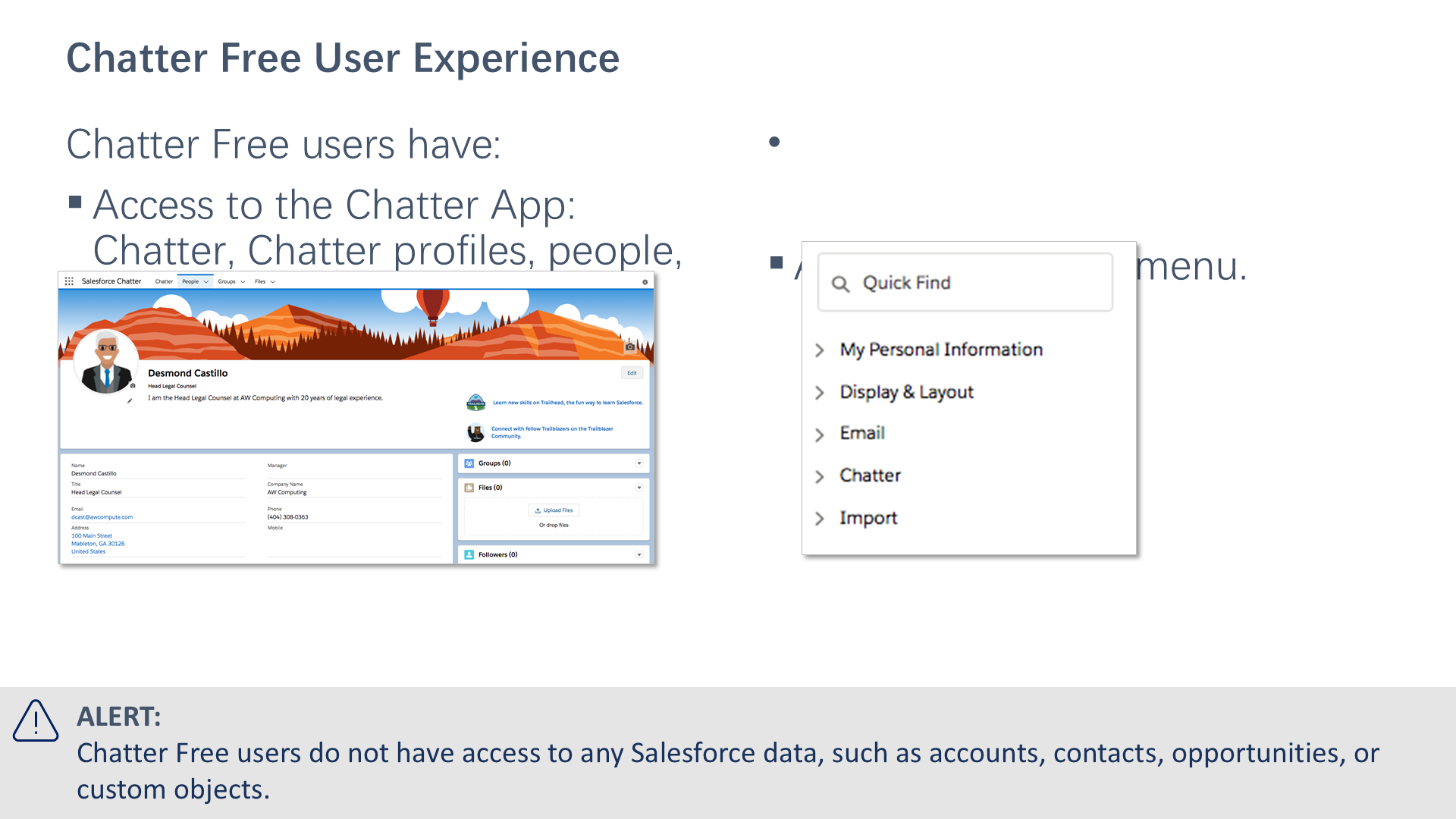The image size is (1456, 819).
Task: Click the banner camera icon
Action: click(630, 347)
